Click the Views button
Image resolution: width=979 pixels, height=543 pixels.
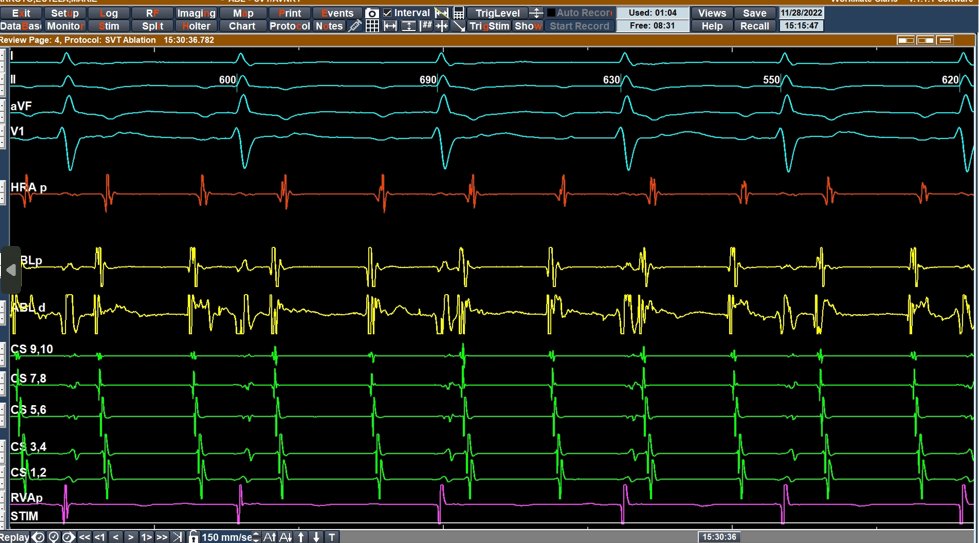point(712,13)
